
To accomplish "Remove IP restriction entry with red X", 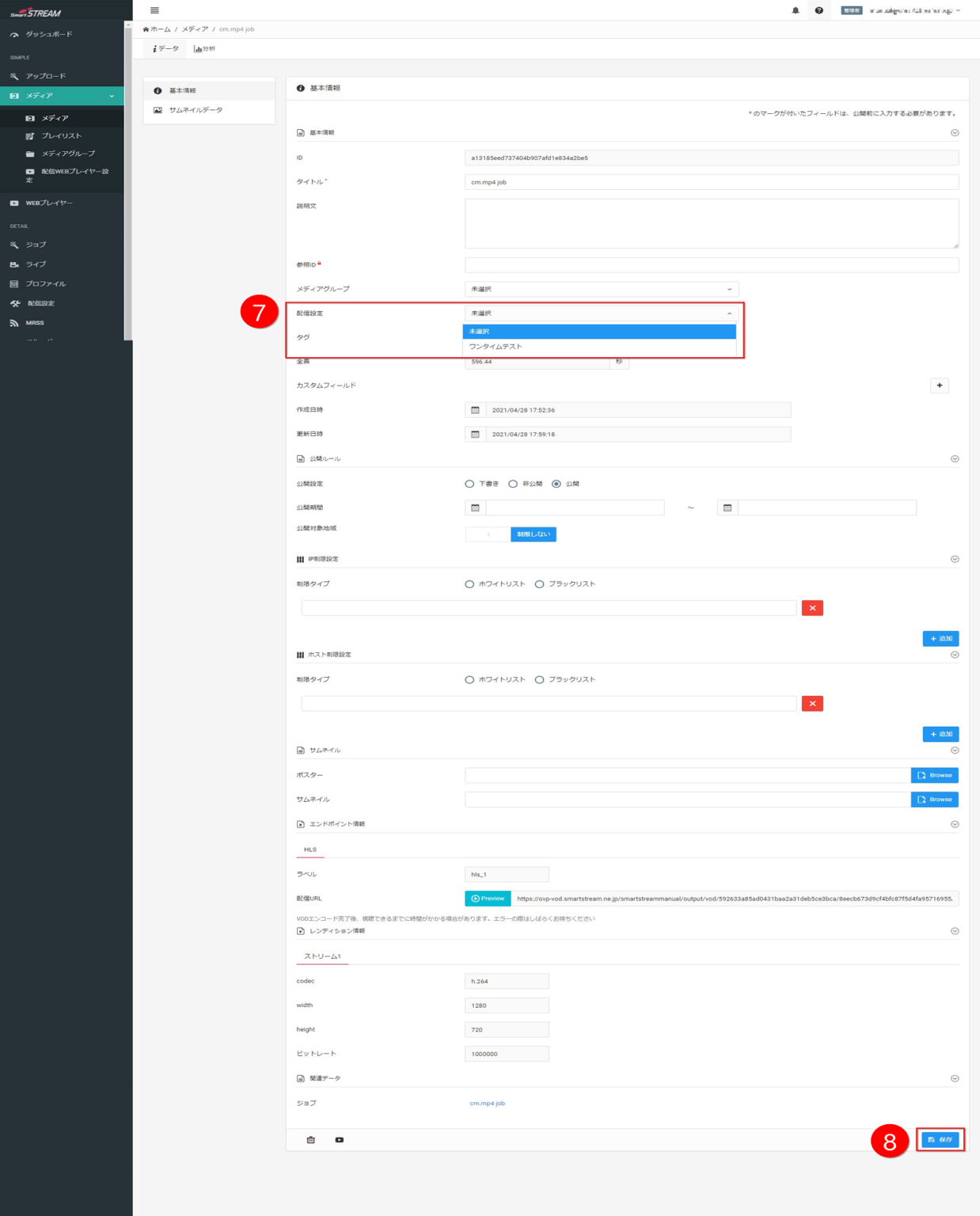I will pyautogui.click(x=812, y=608).
